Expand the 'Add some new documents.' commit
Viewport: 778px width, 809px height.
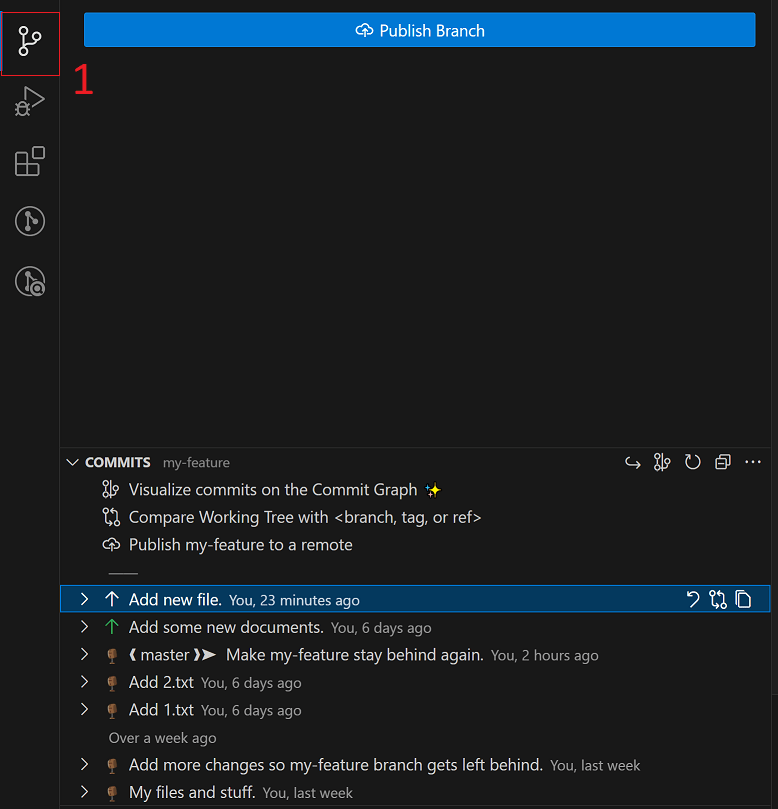85,627
